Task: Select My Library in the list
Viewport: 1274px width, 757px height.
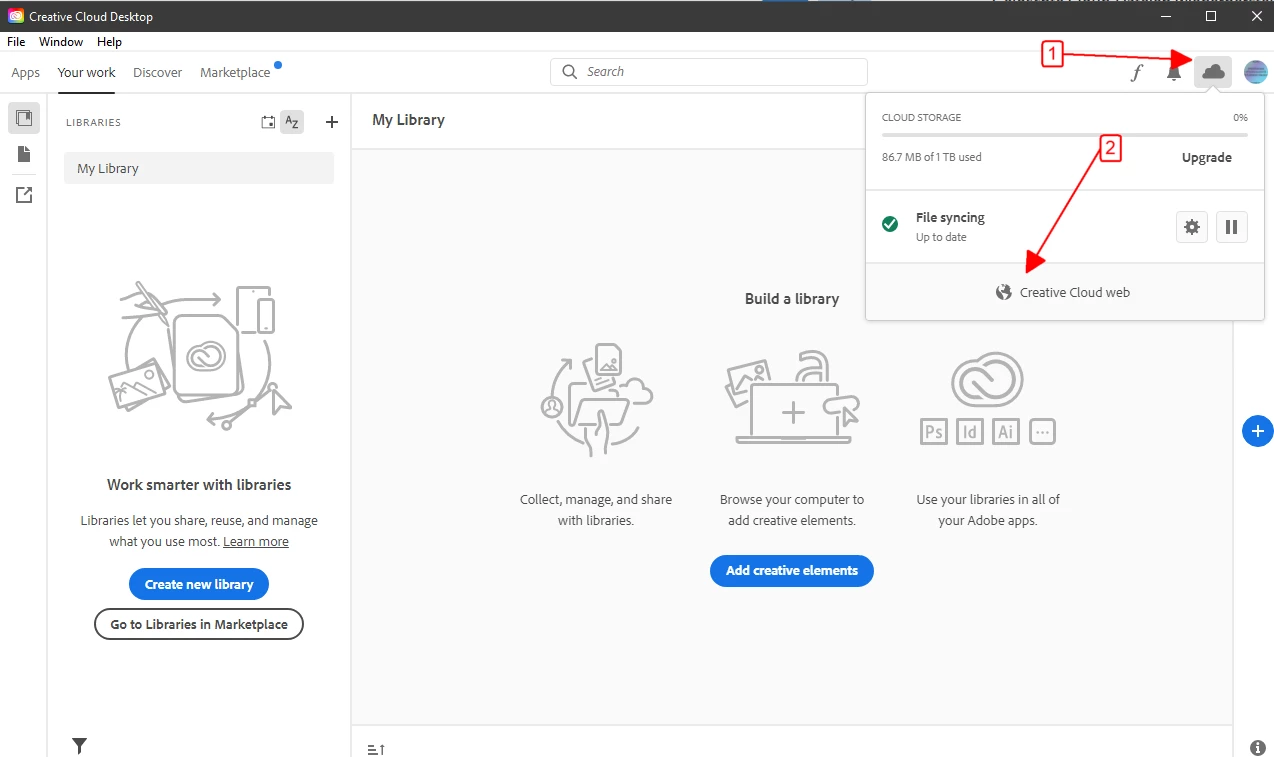Action: click(199, 168)
